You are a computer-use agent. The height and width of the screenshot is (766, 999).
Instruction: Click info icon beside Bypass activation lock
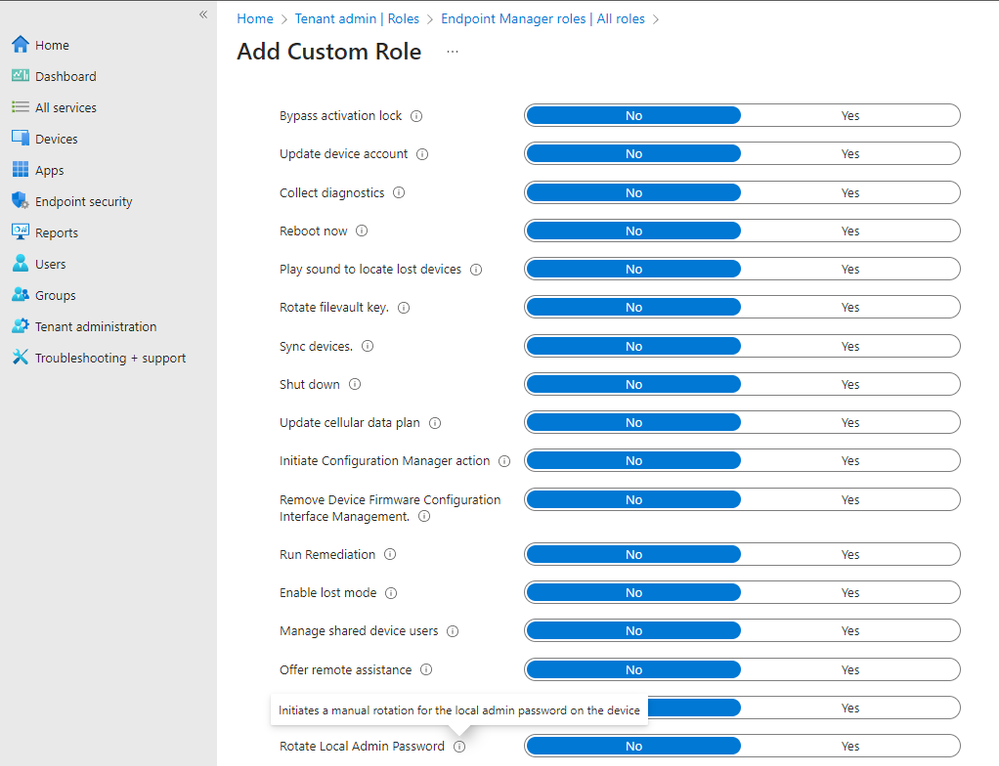coord(417,116)
